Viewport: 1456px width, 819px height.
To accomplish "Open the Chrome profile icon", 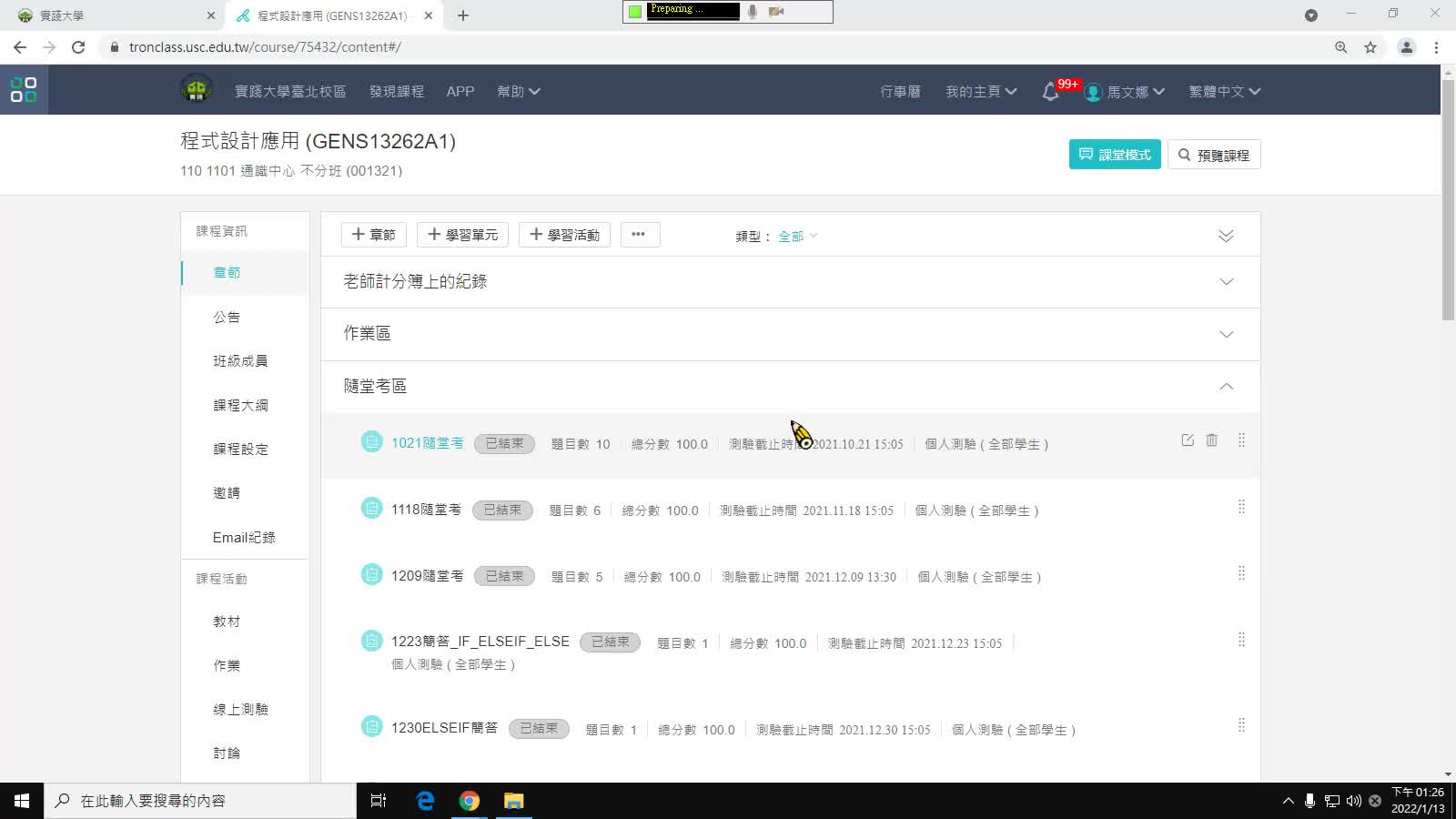I will point(1406,47).
